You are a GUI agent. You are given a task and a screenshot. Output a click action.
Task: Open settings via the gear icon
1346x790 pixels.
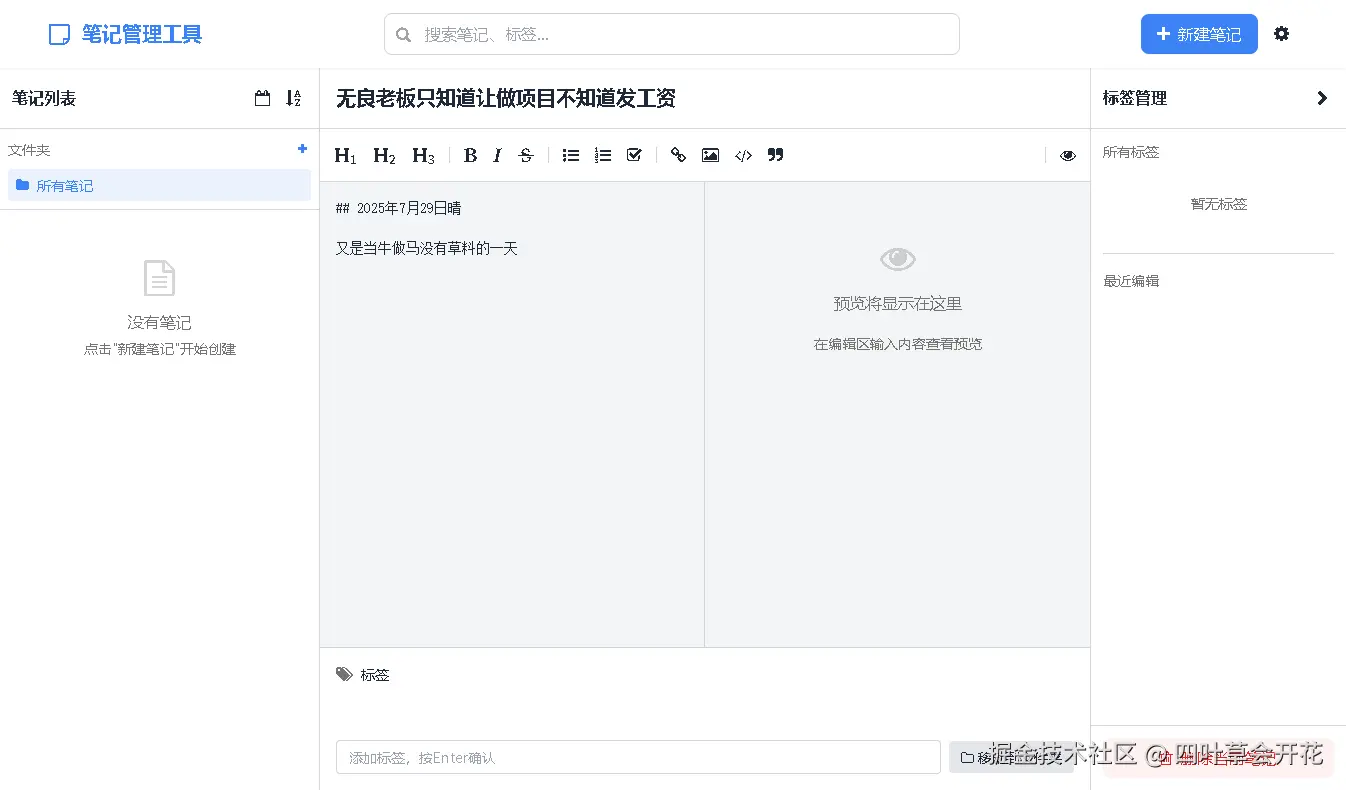click(x=1282, y=34)
